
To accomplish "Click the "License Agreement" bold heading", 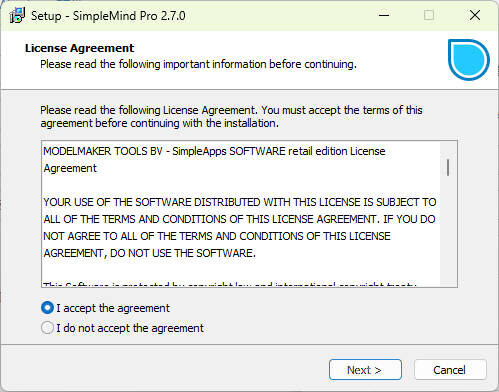I will point(80,48).
